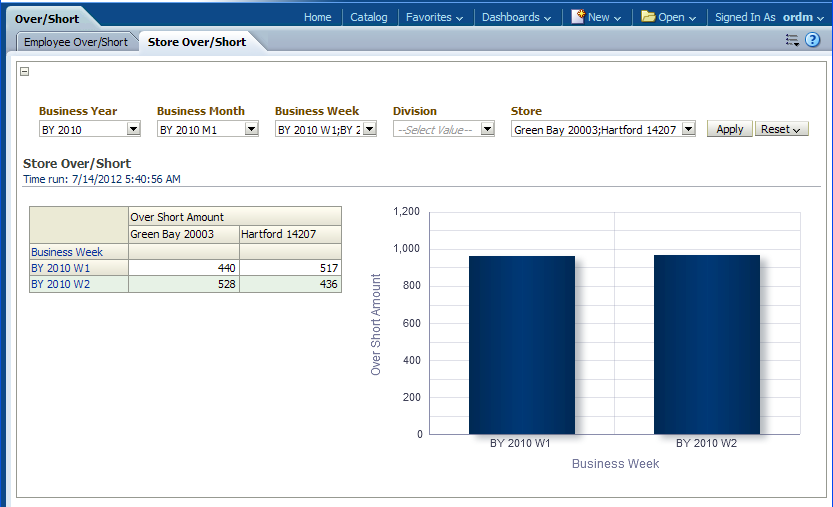
Task: Open the Business Year dropdown
Action: click(x=133, y=129)
